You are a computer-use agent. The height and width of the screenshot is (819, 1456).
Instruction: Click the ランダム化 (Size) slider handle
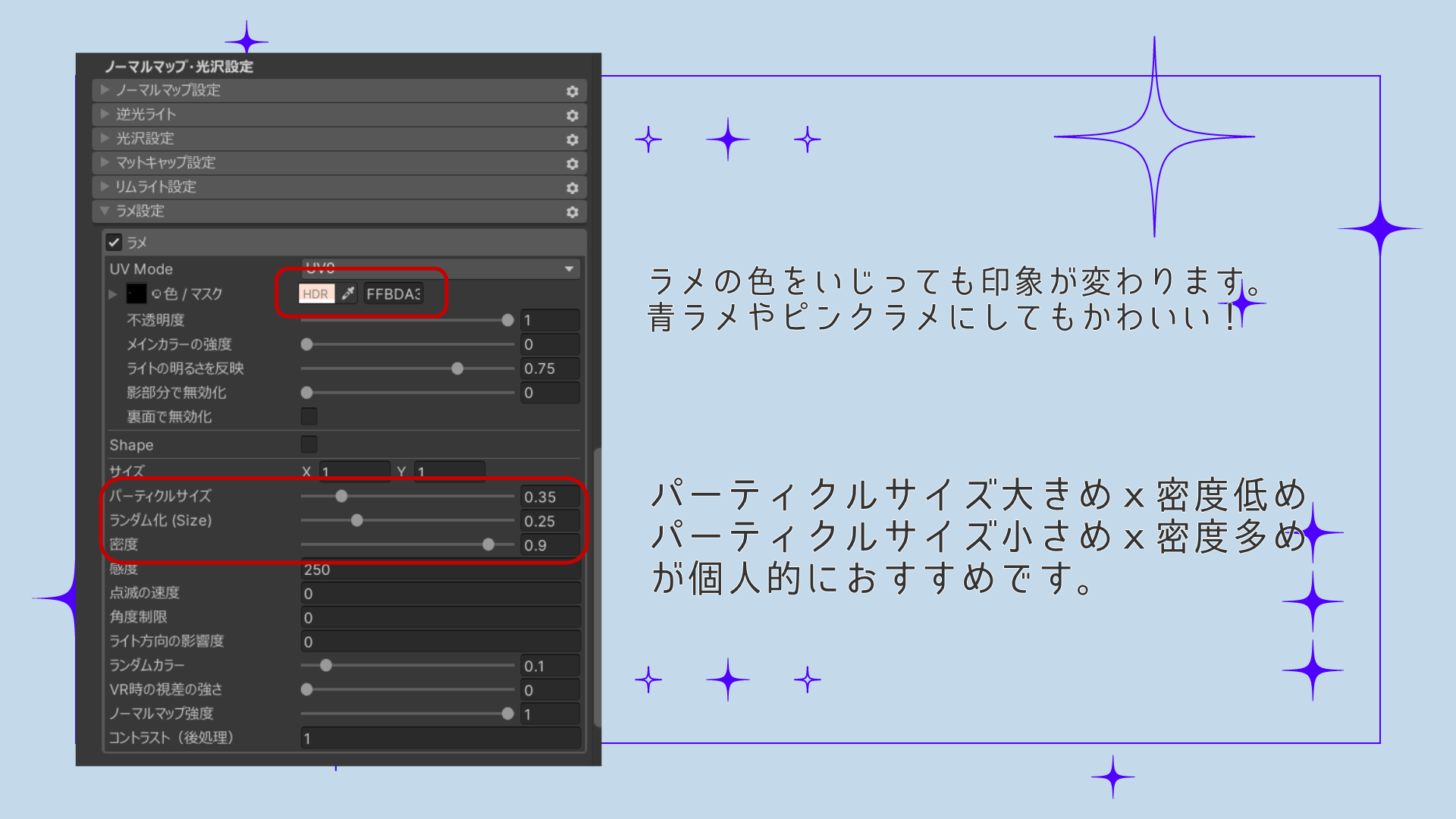(357, 520)
